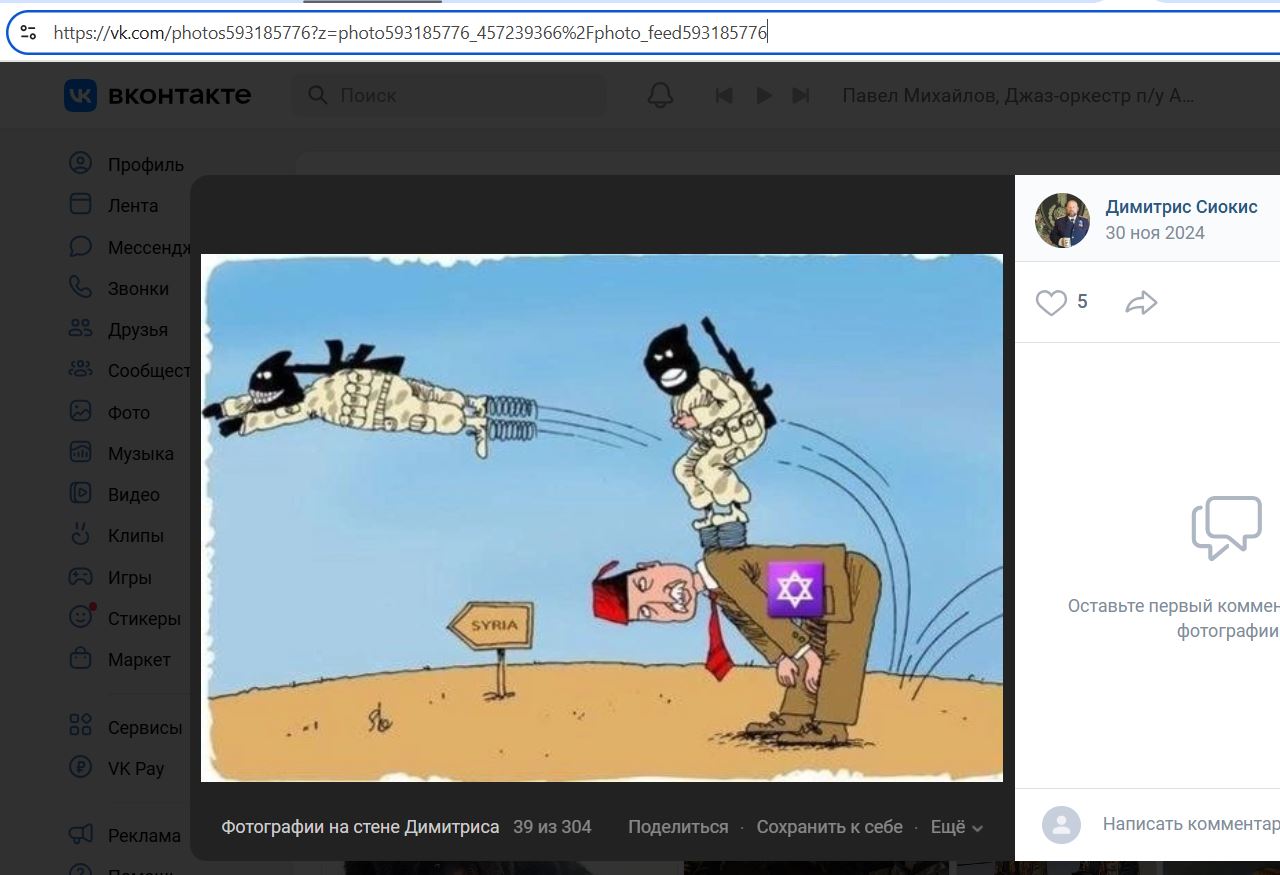The height and width of the screenshot is (875, 1280).
Task: Click the browser site info icon
Action: (x=28, y=33)
